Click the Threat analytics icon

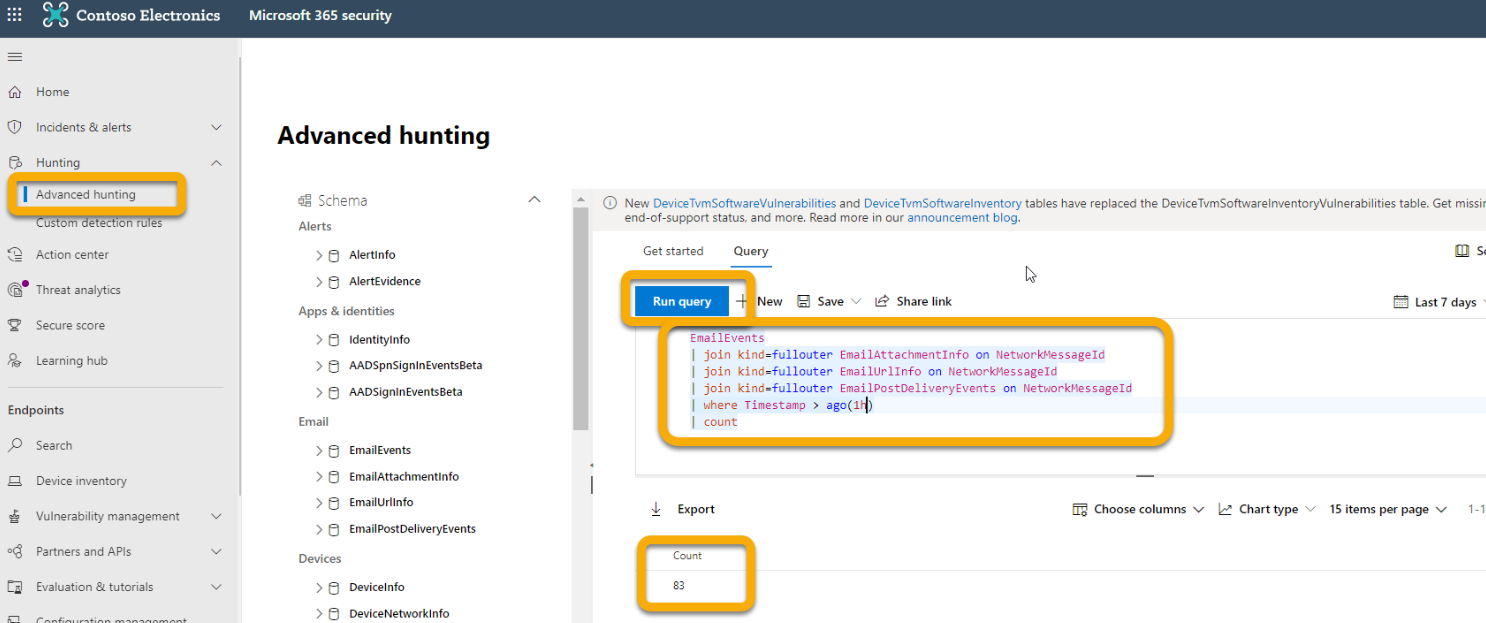[x=16, y=290]
